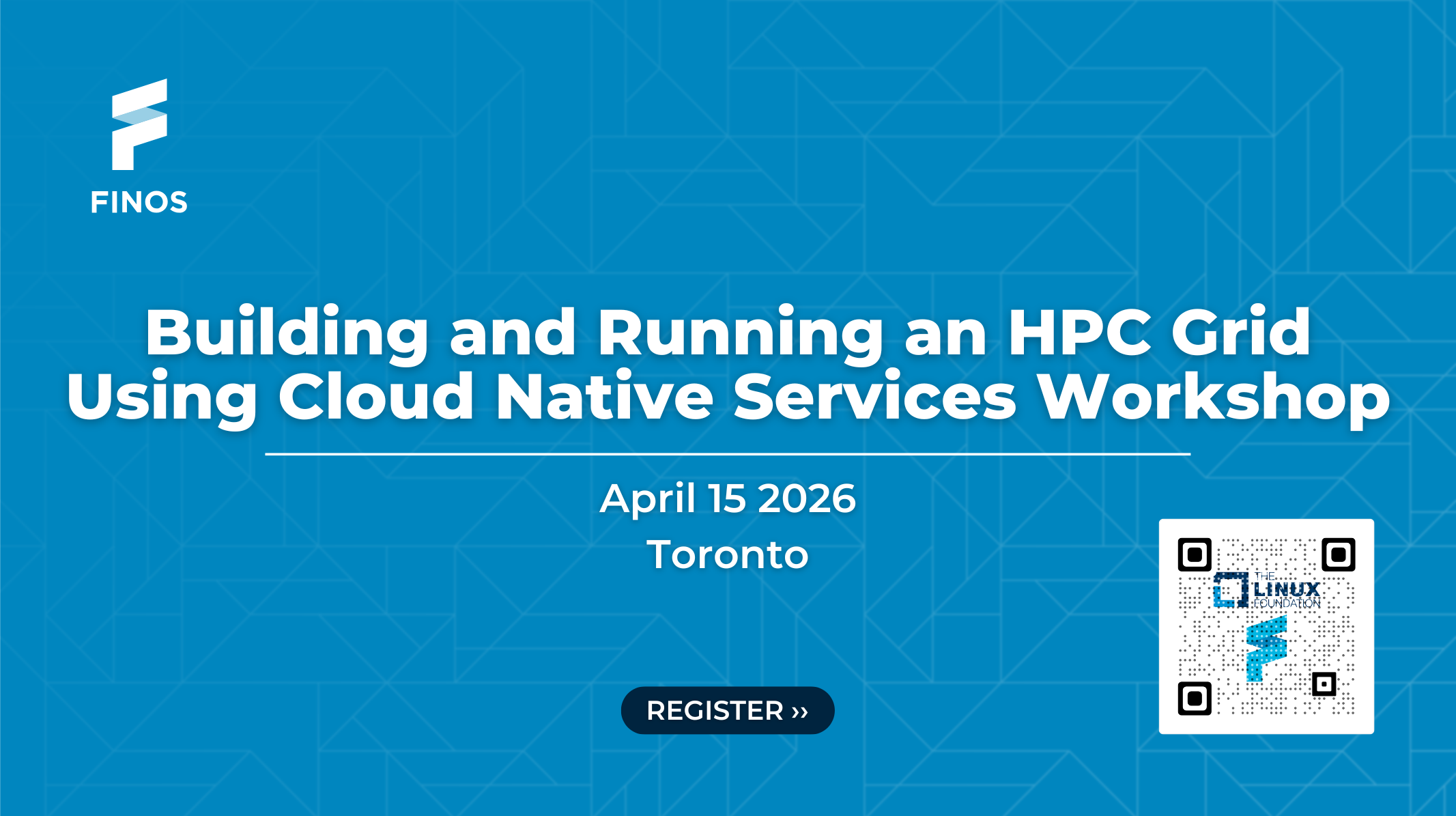
Task: Click the blue FINOS logo inside the QR code
Action: point(1266,649)
